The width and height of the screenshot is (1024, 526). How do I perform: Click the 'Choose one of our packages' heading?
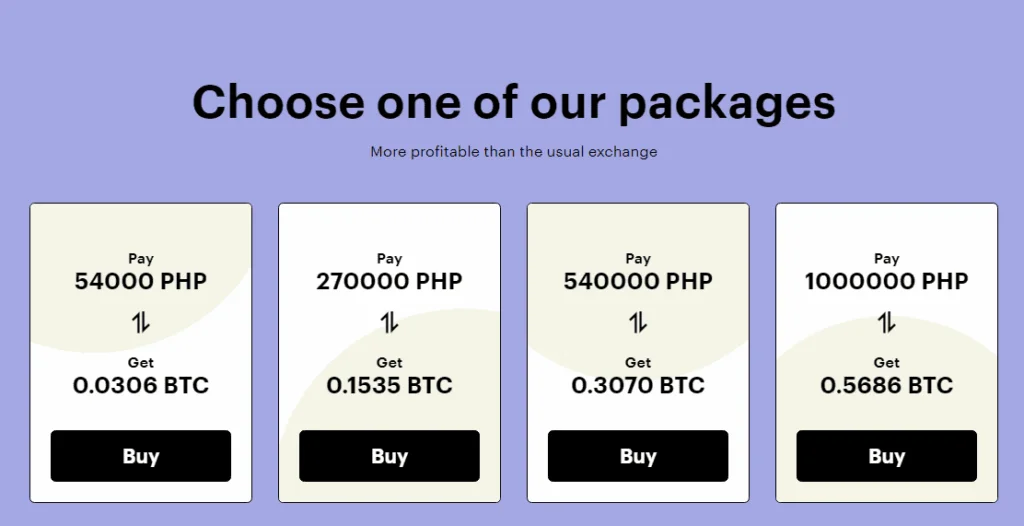(513, 102)
